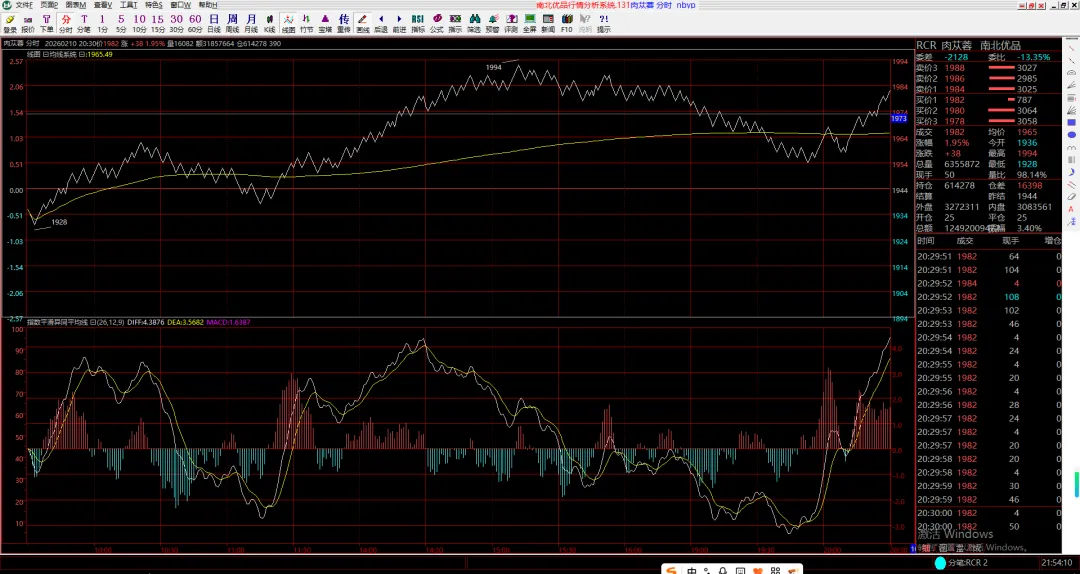Click the RCR 肉苁蓉 南北优品 title
The width and height of the screenshot is (1080, 574).
point(968,45)
